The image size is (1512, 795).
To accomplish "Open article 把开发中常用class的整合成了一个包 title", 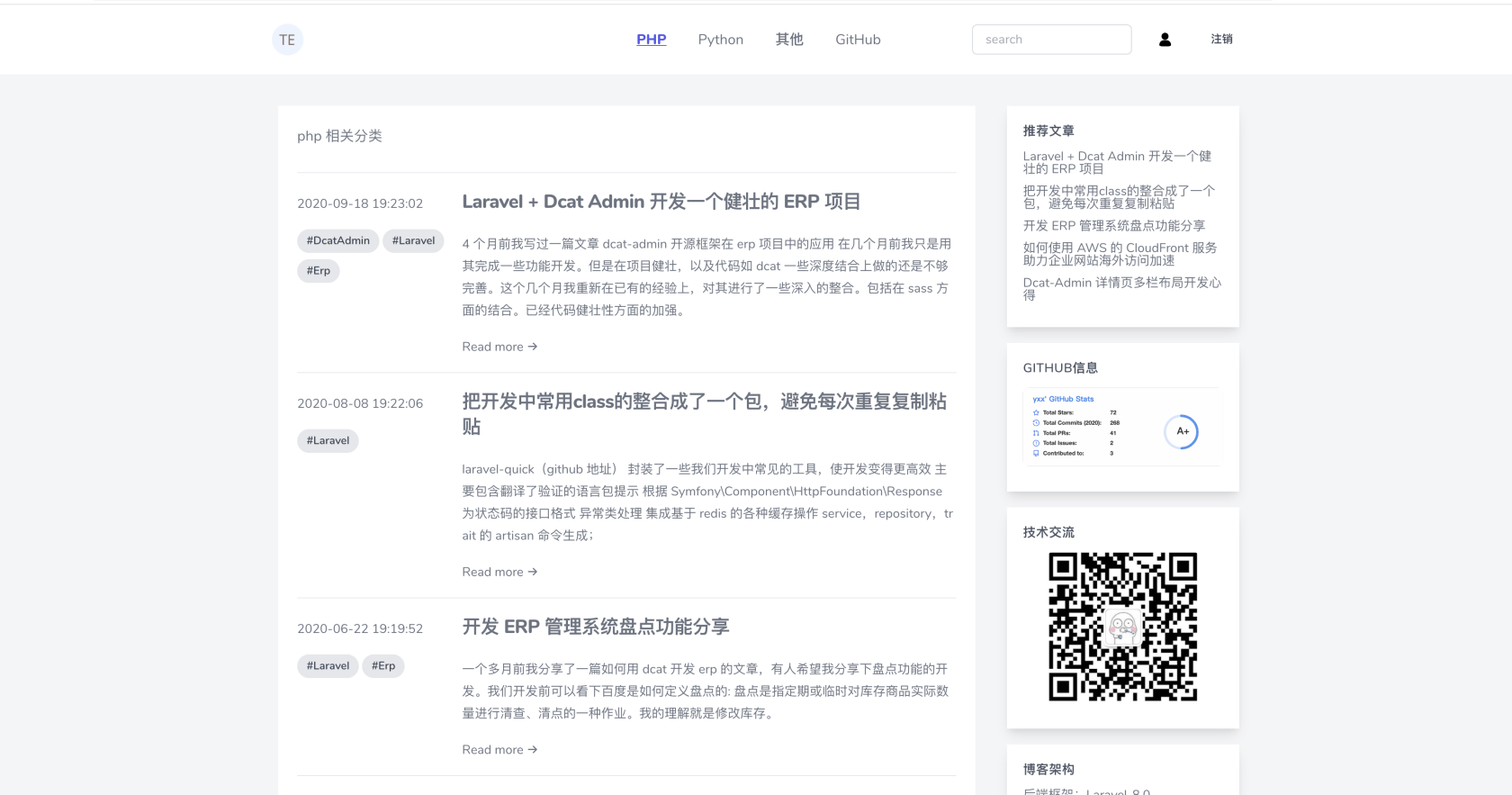I will coord(705,414).
